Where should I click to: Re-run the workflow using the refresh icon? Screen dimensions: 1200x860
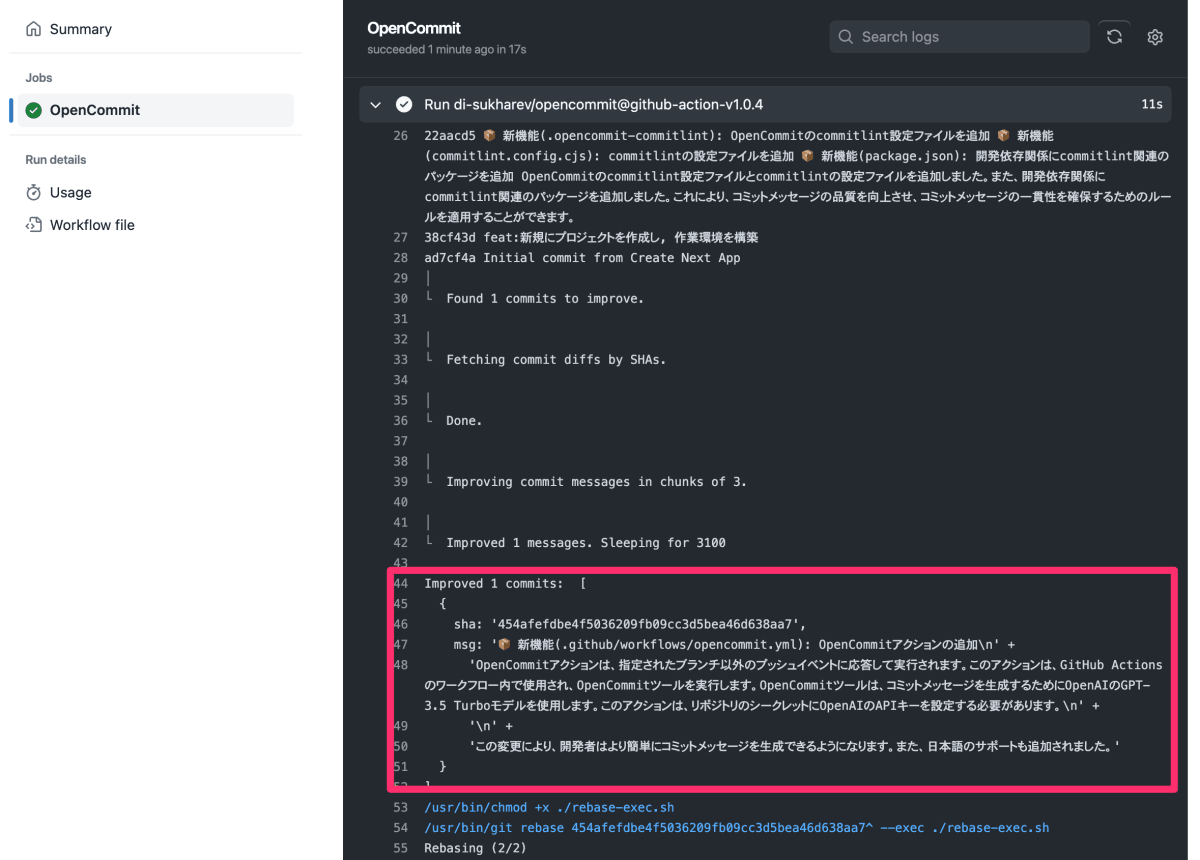1114,36
